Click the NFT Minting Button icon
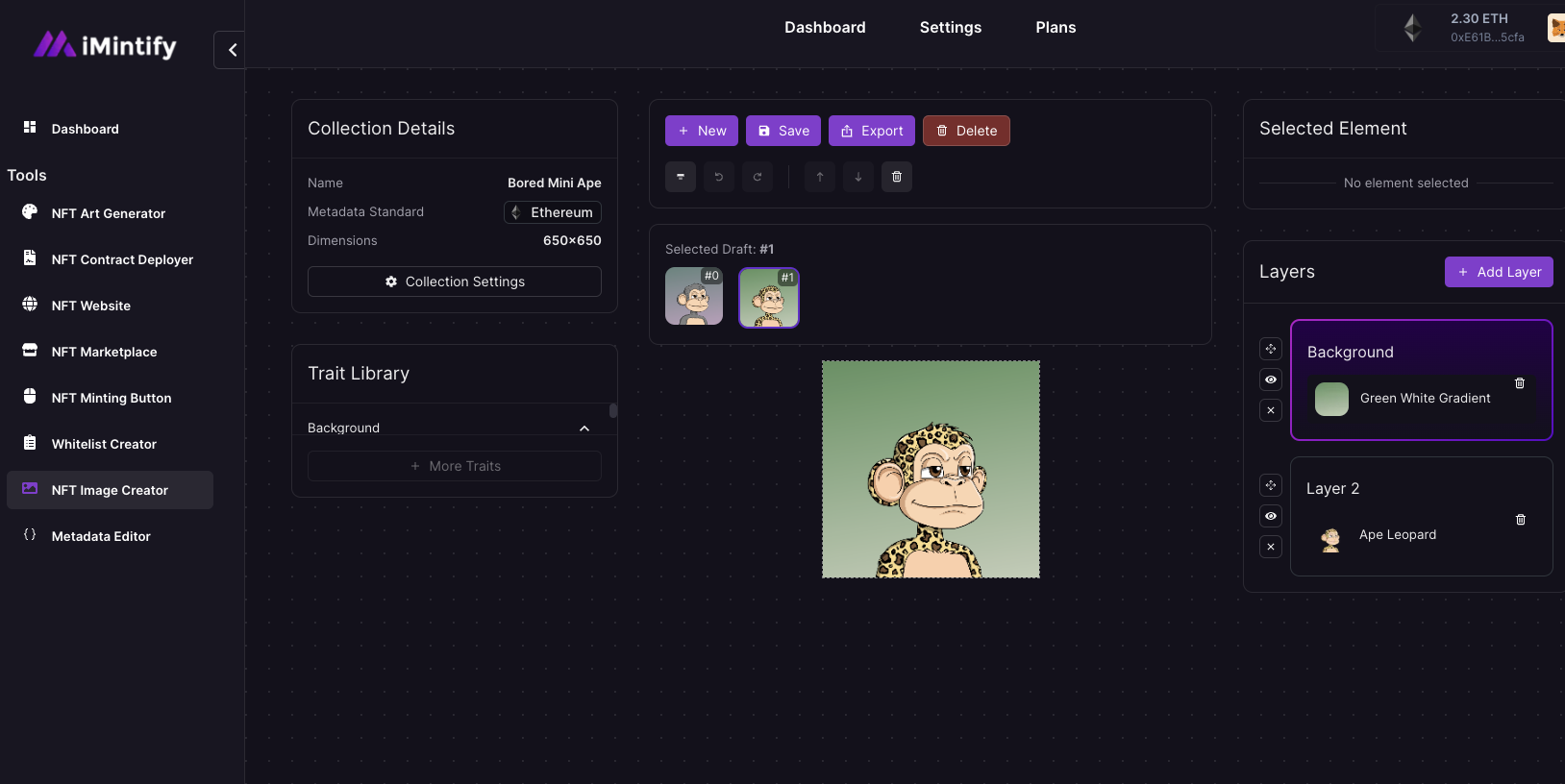The image size is (1565, 784). point(30,397)
